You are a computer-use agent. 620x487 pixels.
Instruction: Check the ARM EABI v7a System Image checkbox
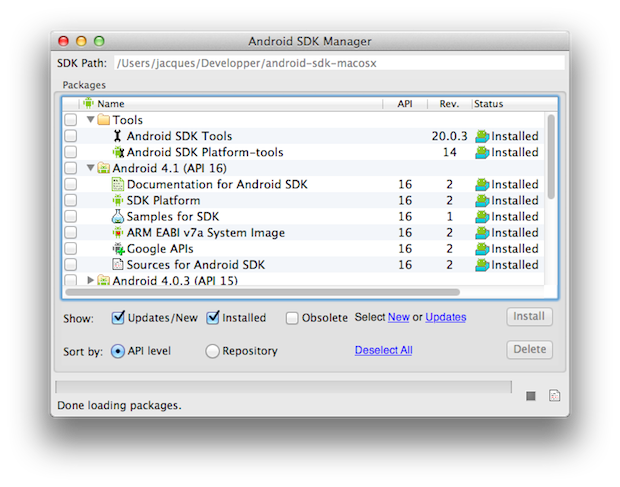(x=71, y=232)
